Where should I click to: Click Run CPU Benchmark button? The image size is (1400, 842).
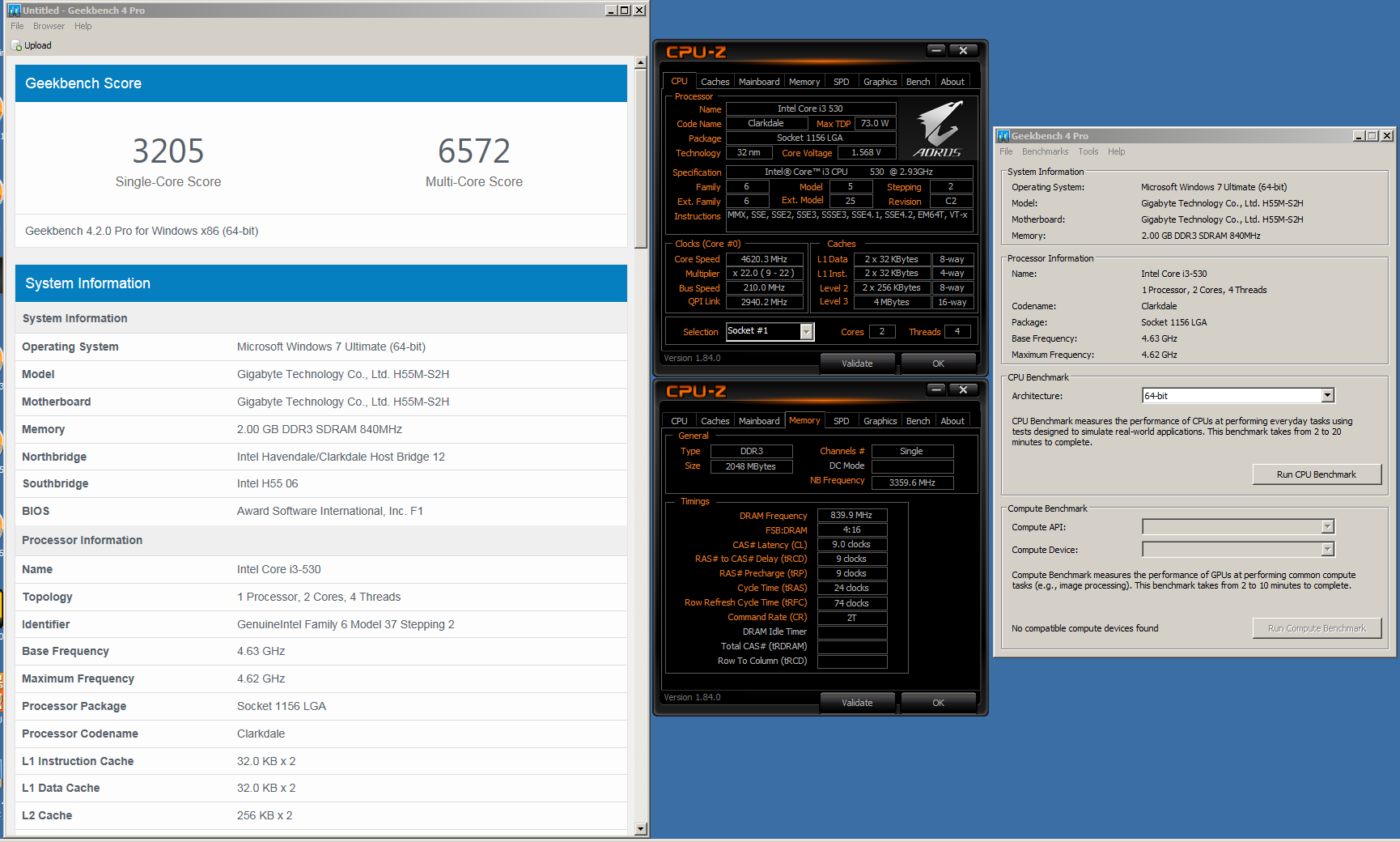(1317, 474)
